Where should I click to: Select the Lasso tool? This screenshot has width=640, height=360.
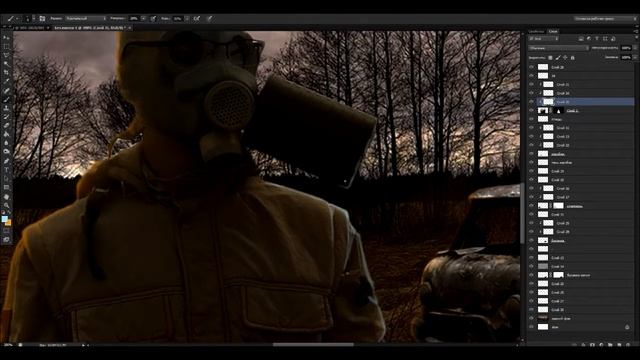tap(6, 55)
